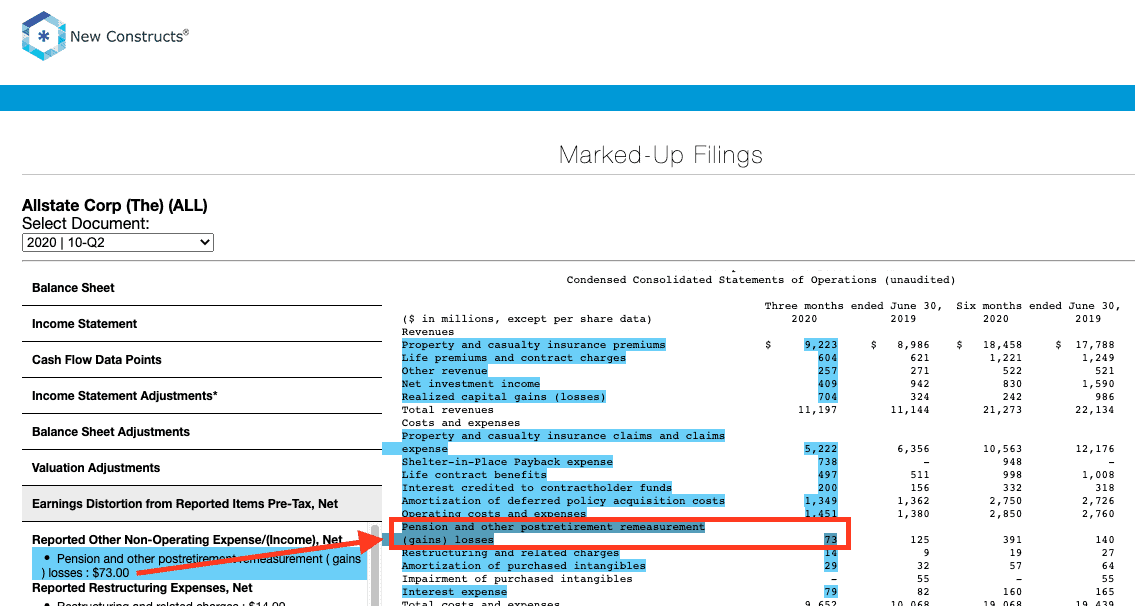Click the New Constructs logo icon
Screen dimensions: 1135x606
point(43,35)
